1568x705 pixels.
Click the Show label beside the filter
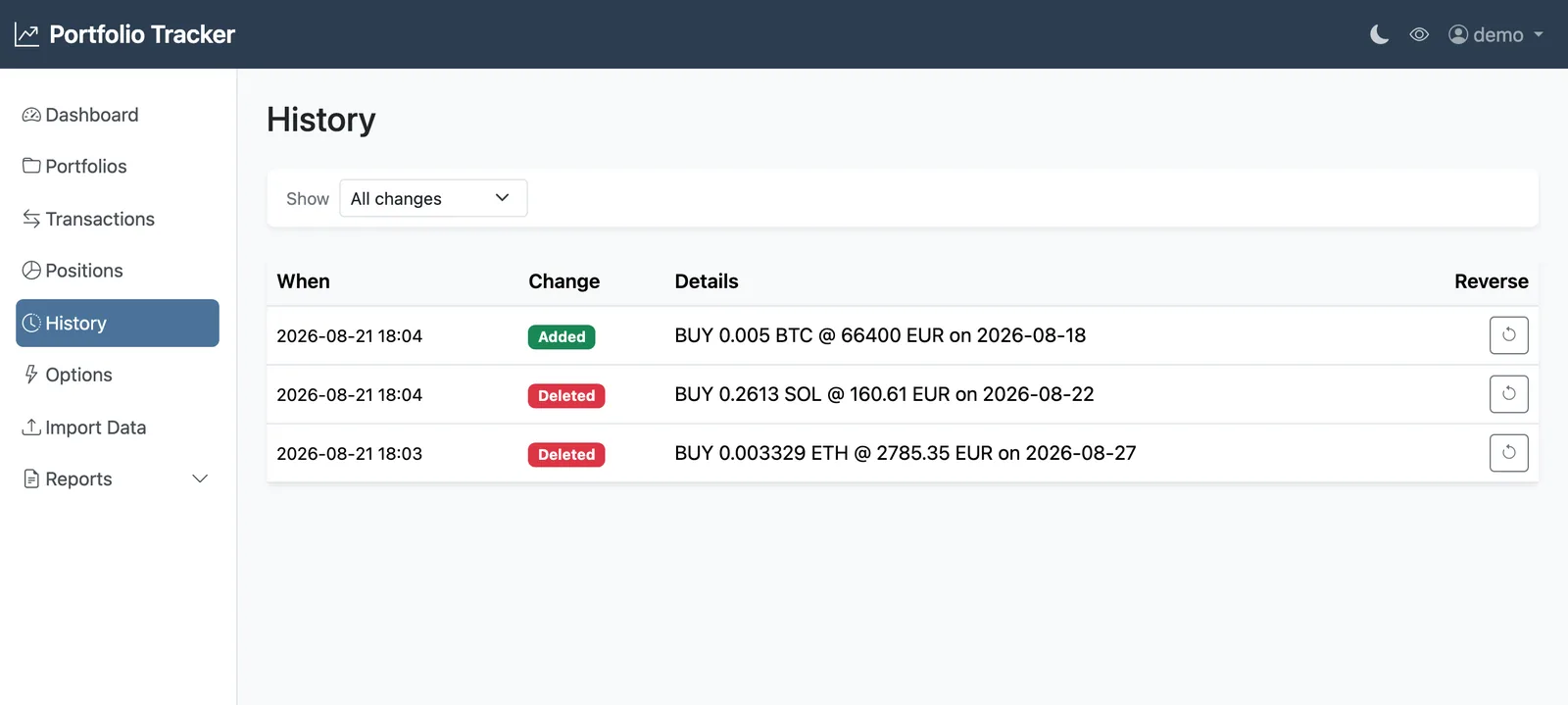pos(308,199)
